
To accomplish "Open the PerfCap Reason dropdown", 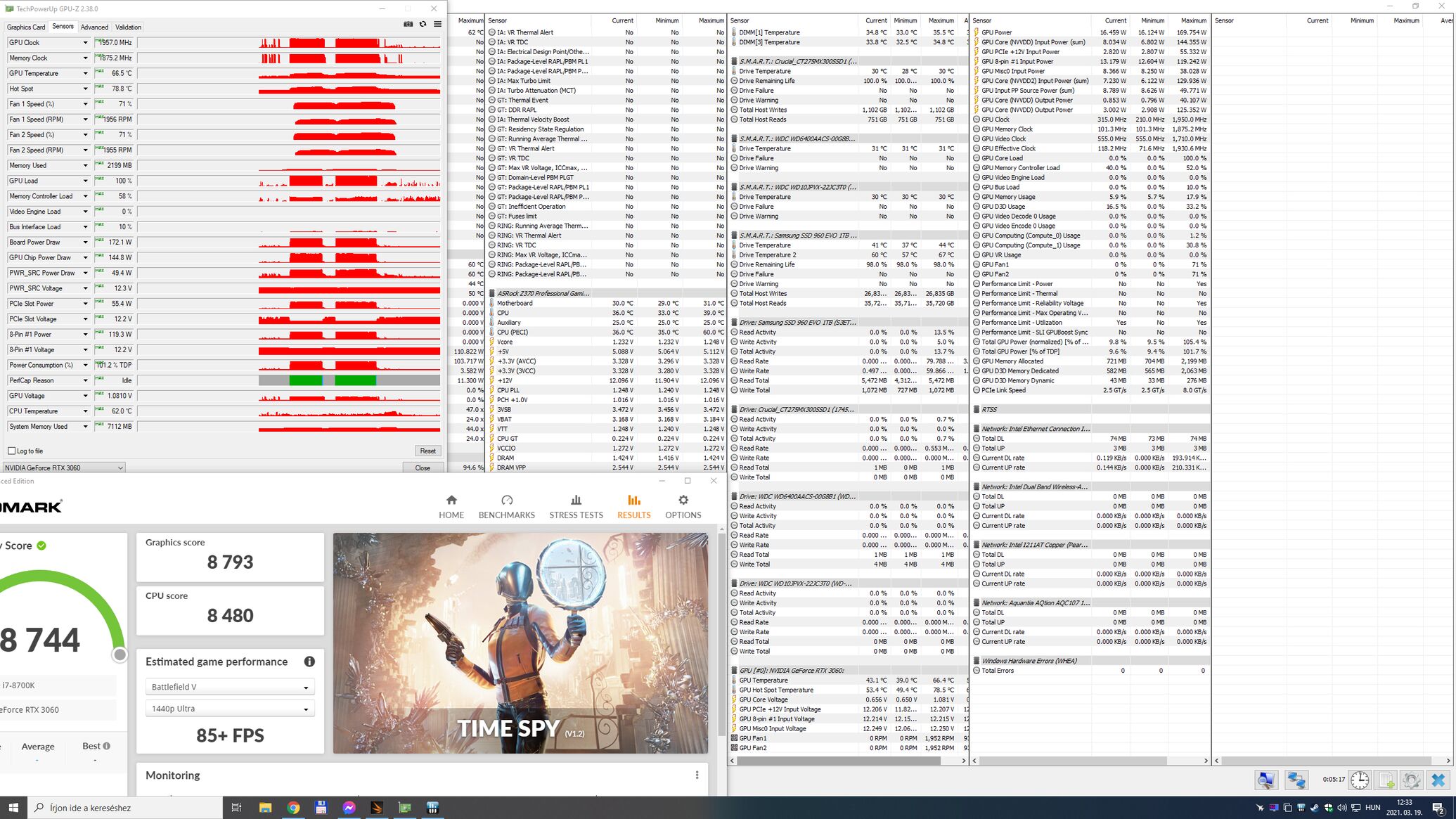I will click(x=85, y=380).
